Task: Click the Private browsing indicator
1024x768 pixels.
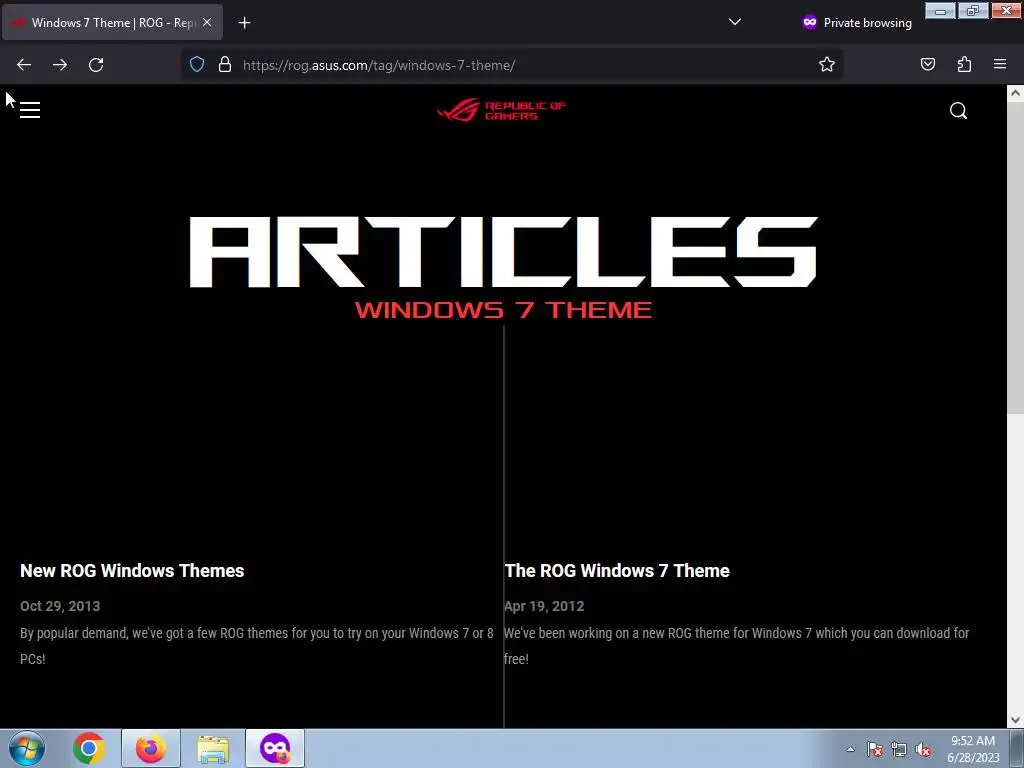Action: coord(857,23)
